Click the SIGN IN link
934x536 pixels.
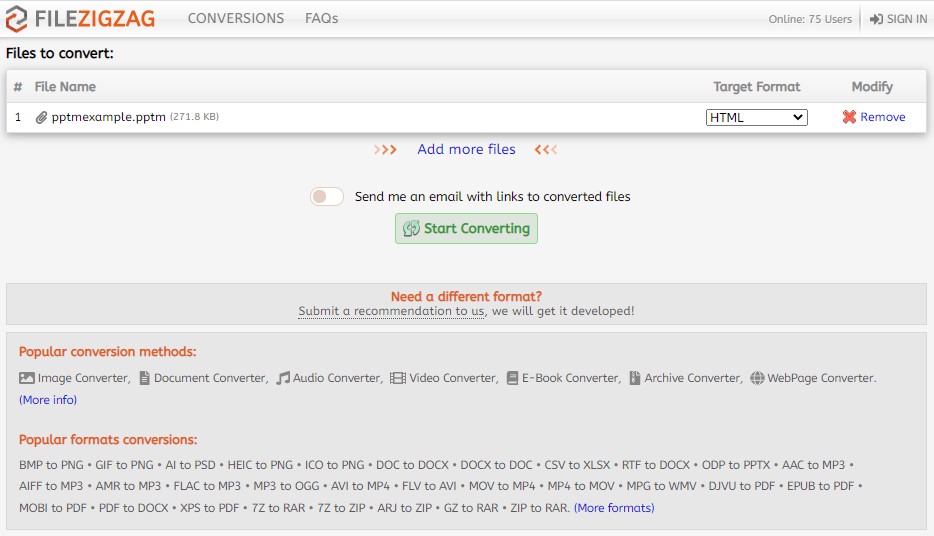898,19
